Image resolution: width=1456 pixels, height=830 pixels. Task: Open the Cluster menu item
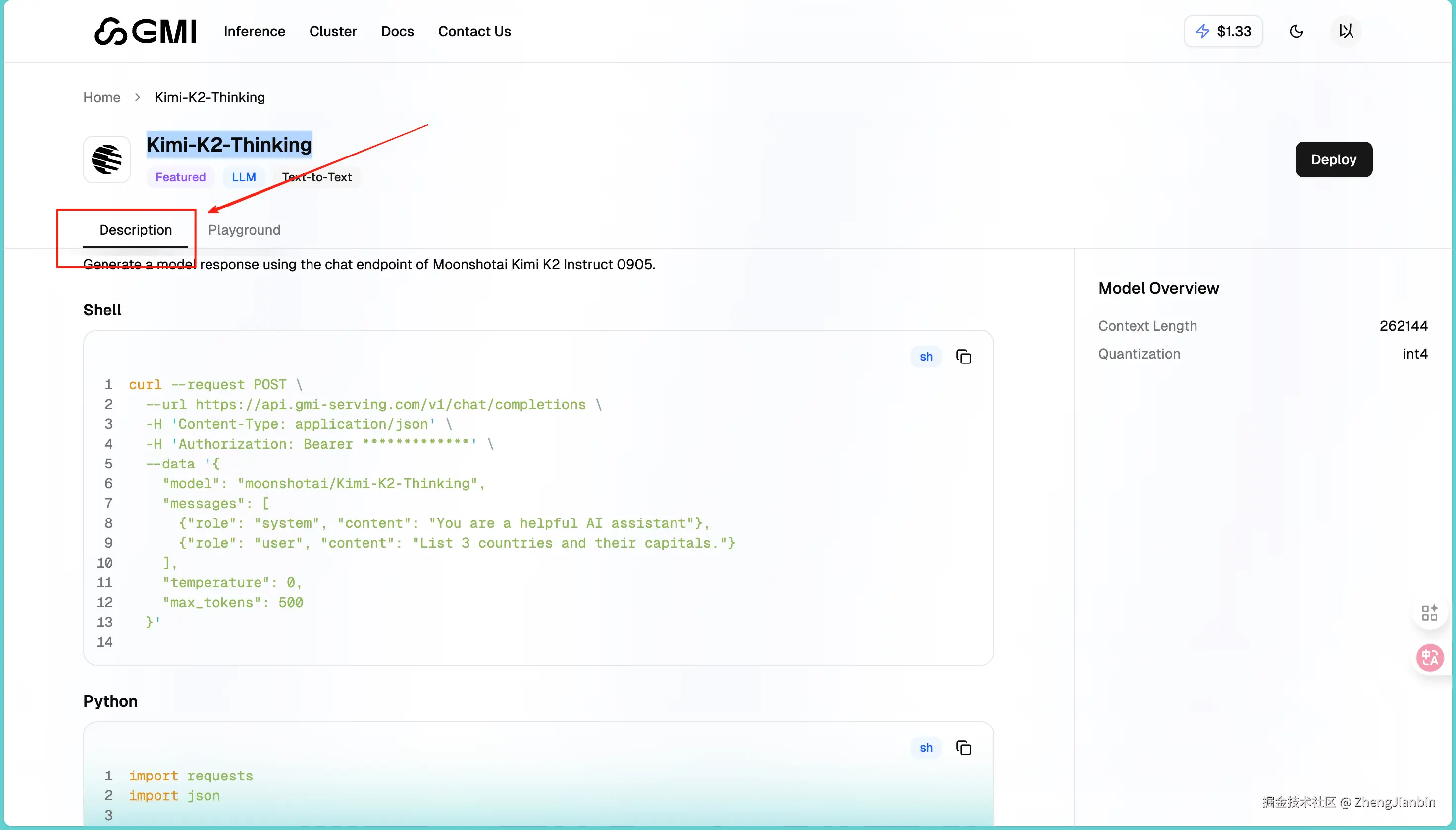(333, 31)
